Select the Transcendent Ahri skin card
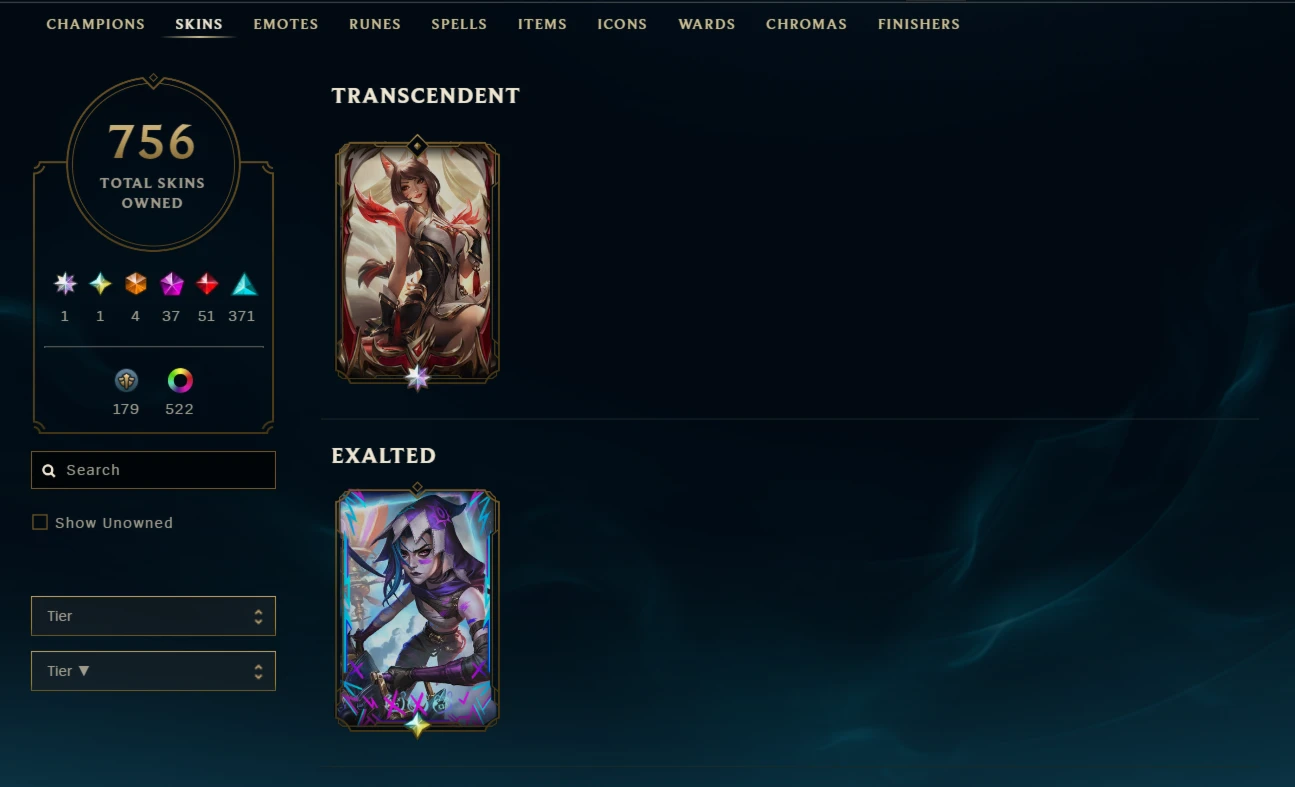 coord(417,262)
